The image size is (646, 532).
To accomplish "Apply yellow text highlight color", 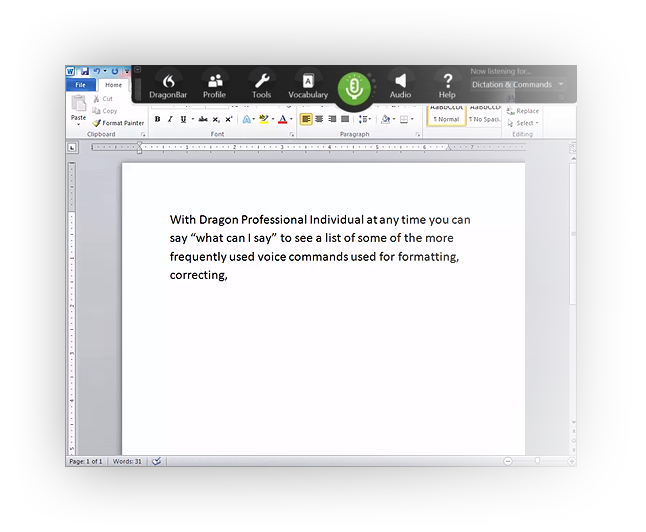I will 264,119.
